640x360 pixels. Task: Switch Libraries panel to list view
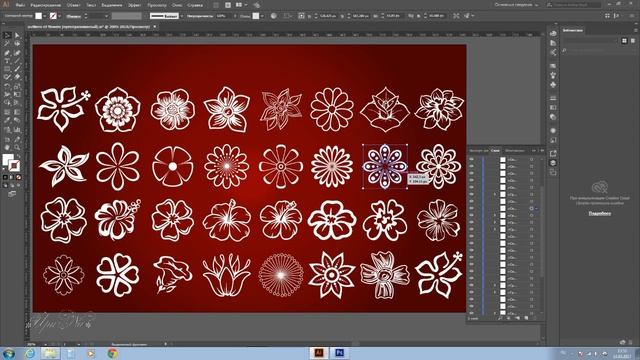(633, 41)
